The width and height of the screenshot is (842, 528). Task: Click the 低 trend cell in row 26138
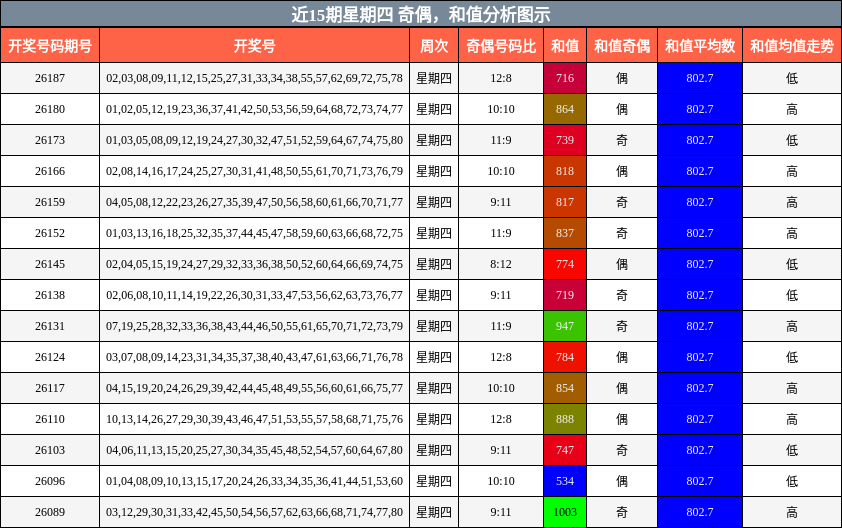792,295
